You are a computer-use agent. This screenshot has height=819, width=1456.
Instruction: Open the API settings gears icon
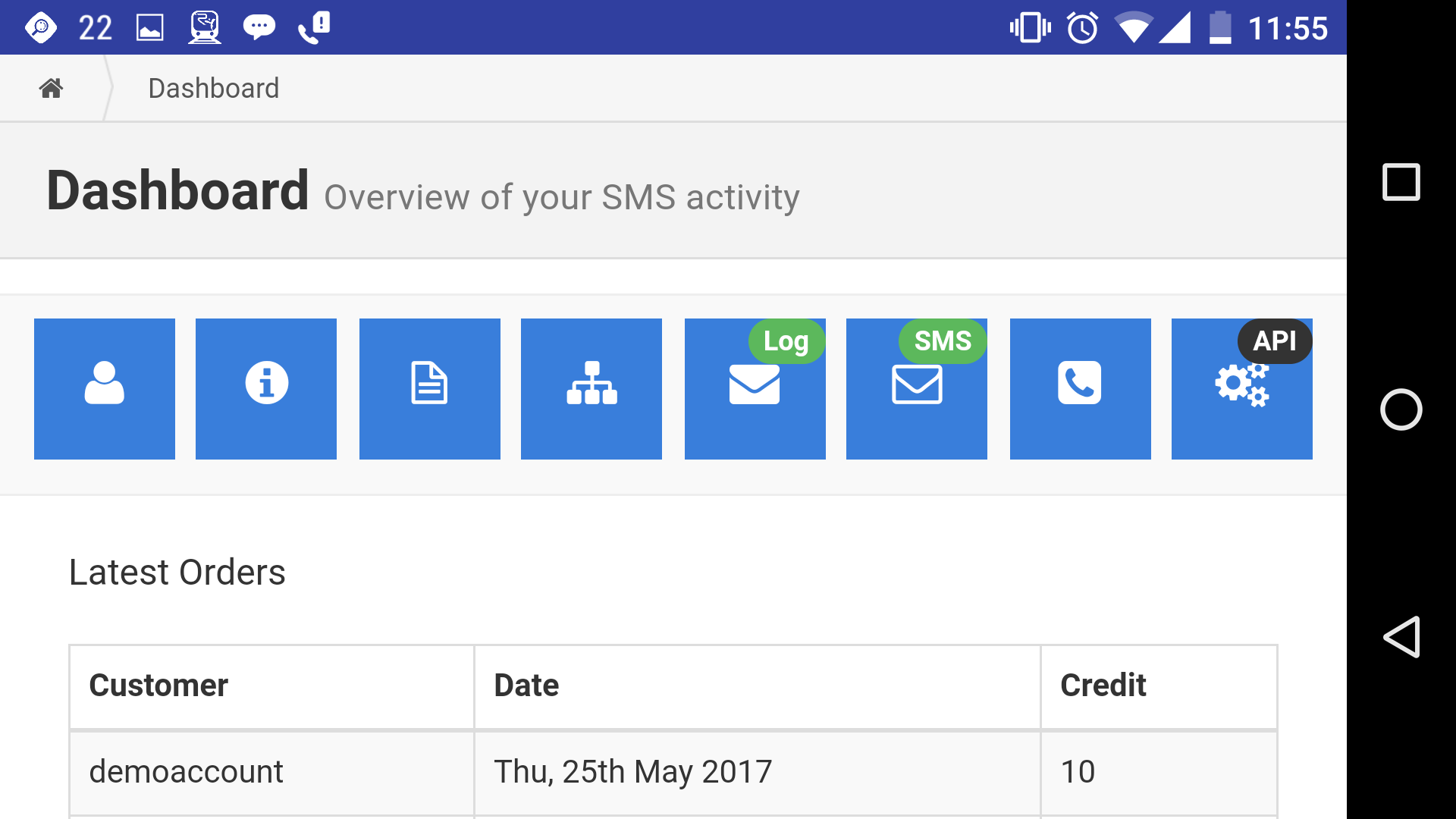click(1241, 388)
